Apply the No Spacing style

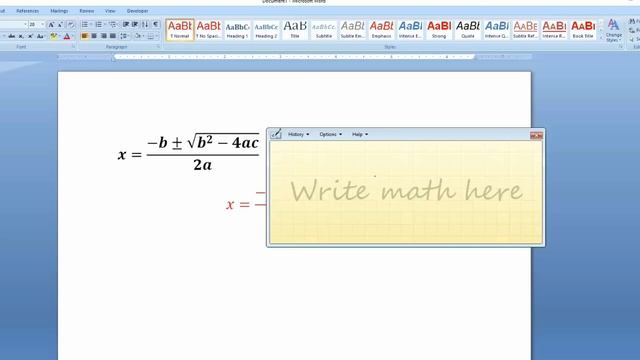[x=209, y=30]
